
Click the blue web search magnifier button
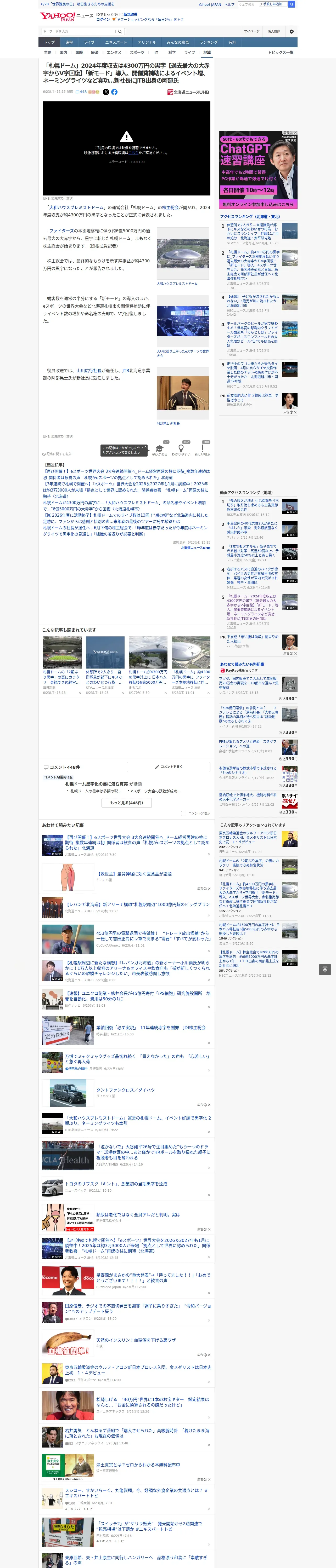pyautogui.click(x=292, y=4)
